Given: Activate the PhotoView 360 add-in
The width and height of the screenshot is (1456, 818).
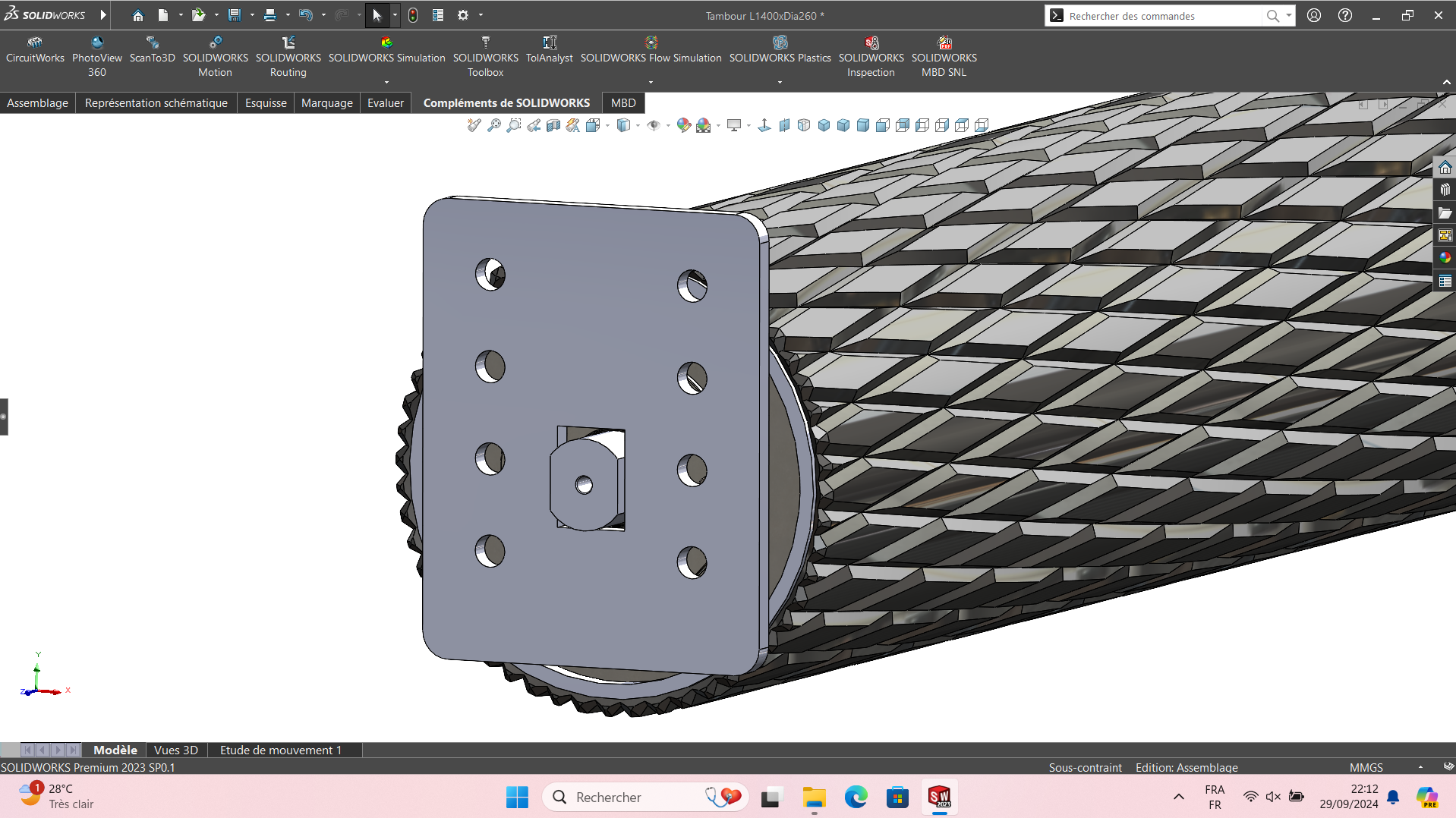Looking at the screenshot, I should click(x=97, y=57).
